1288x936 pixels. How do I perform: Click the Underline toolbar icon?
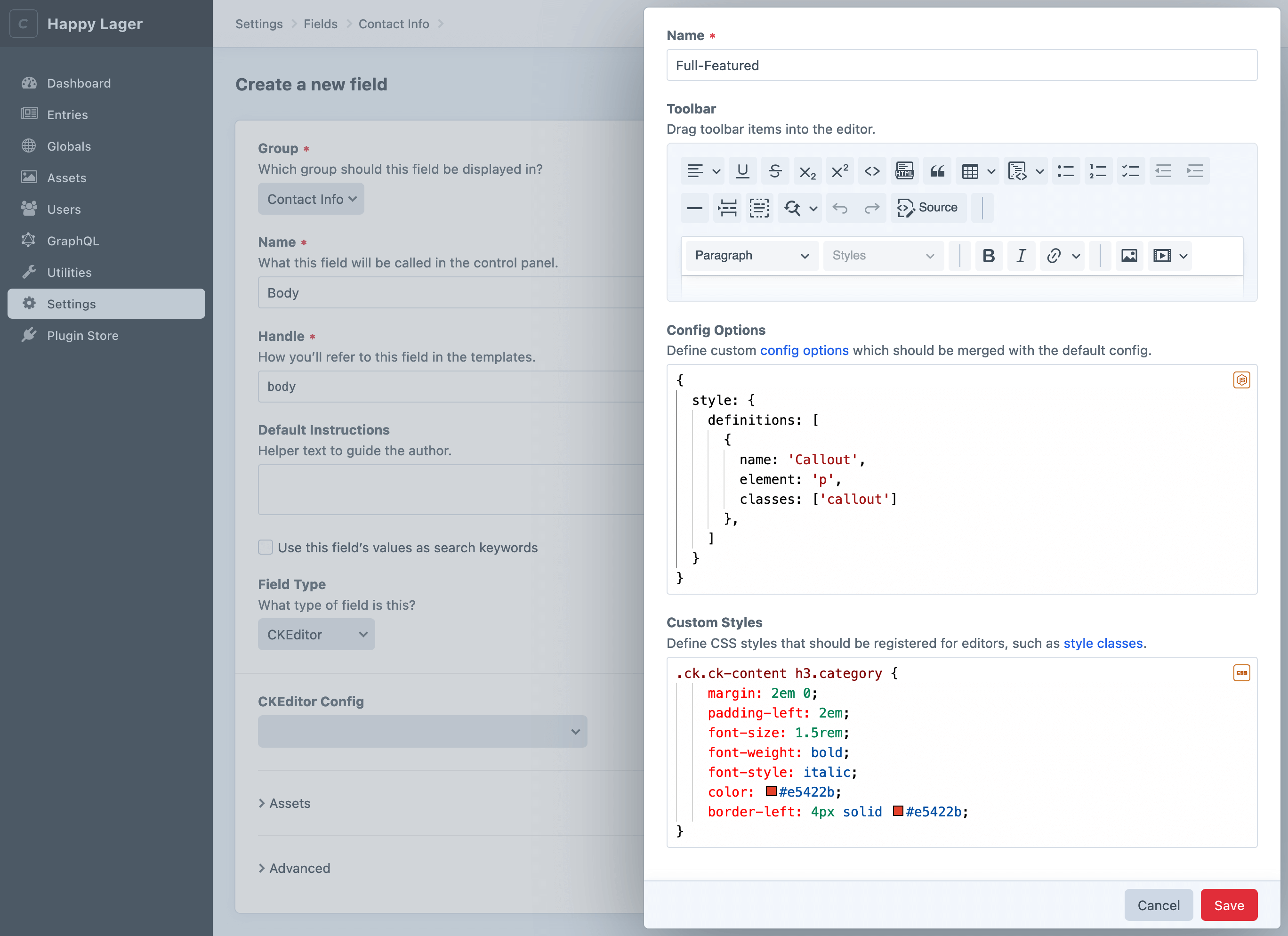click(742, 171)
